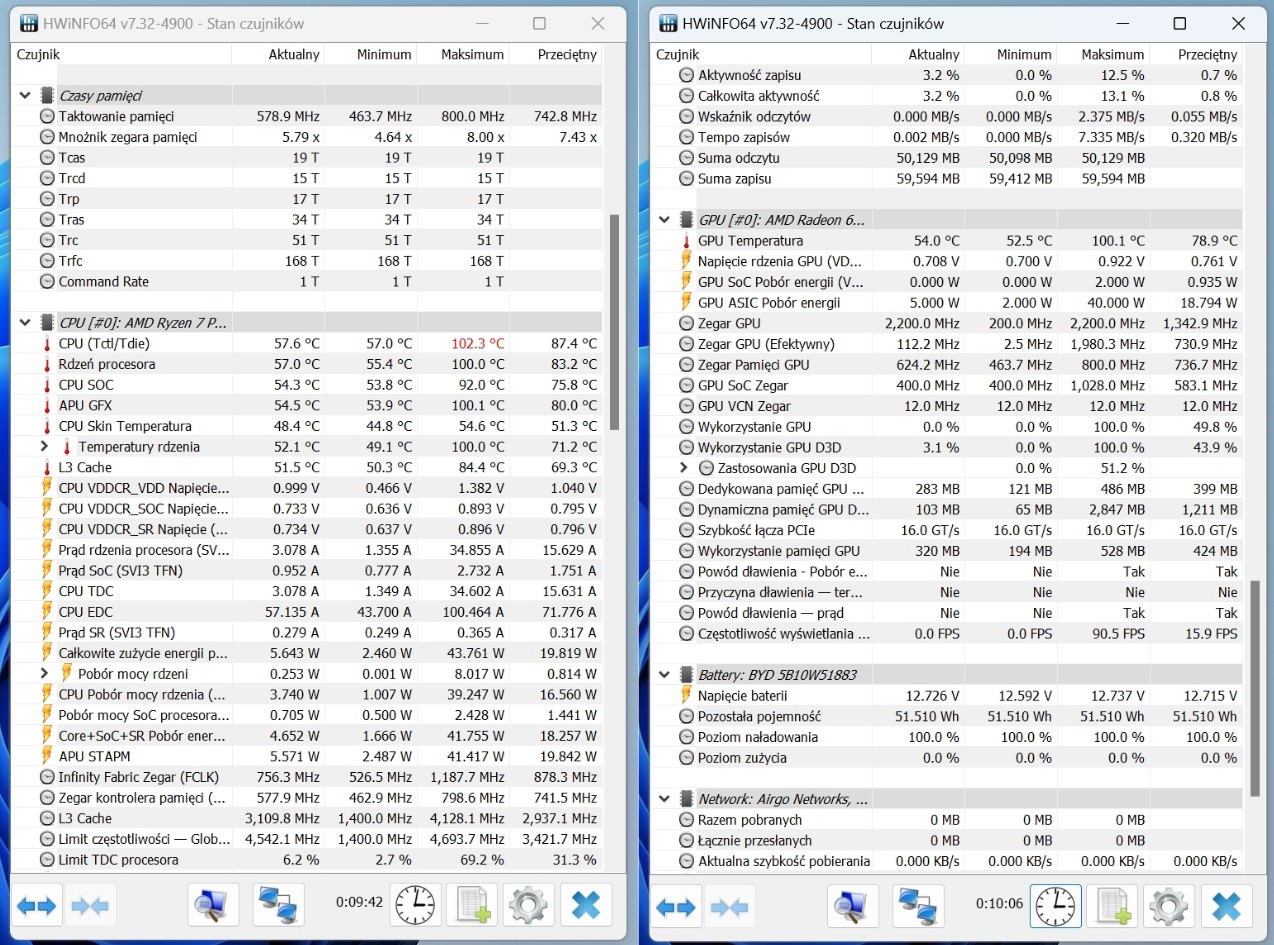Close sensors panel with the blue X icon
Screen dimensions: 1274x945
point(586,905)
